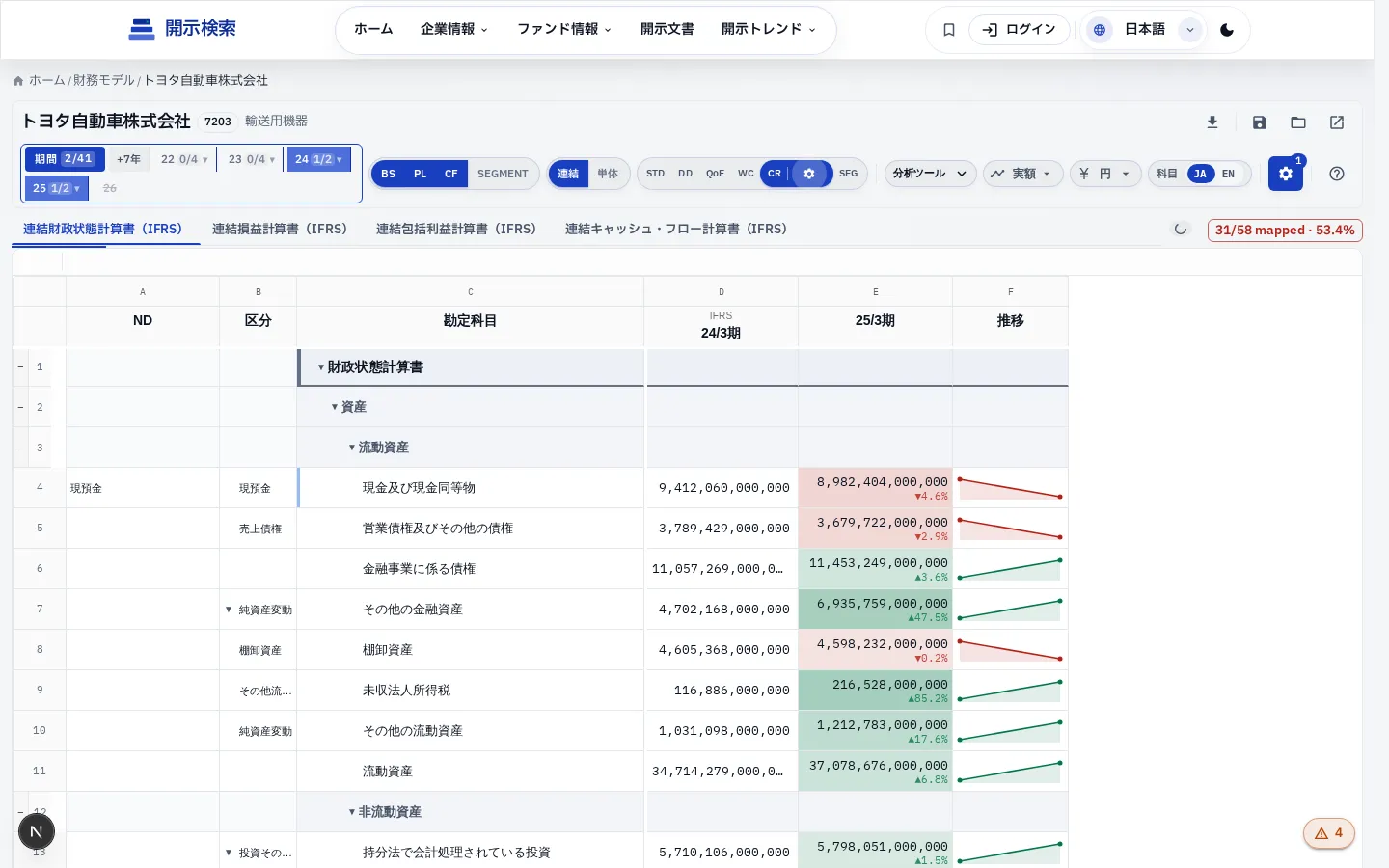Click the home icon in breadcrumb
Viewport: 1389px width, 868px height.
tap(18, 81)
